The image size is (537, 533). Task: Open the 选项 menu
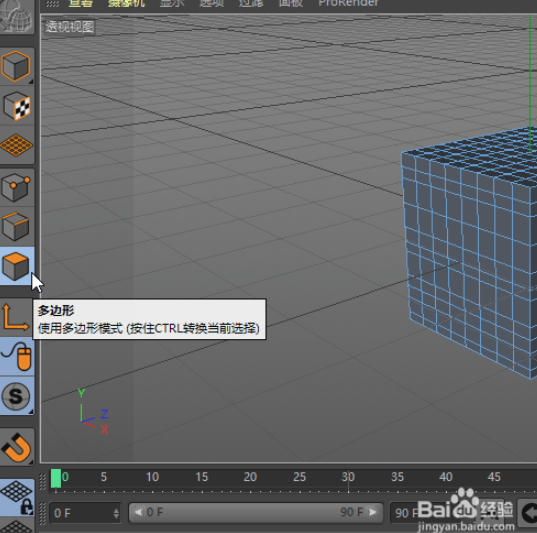pos(211,3)
